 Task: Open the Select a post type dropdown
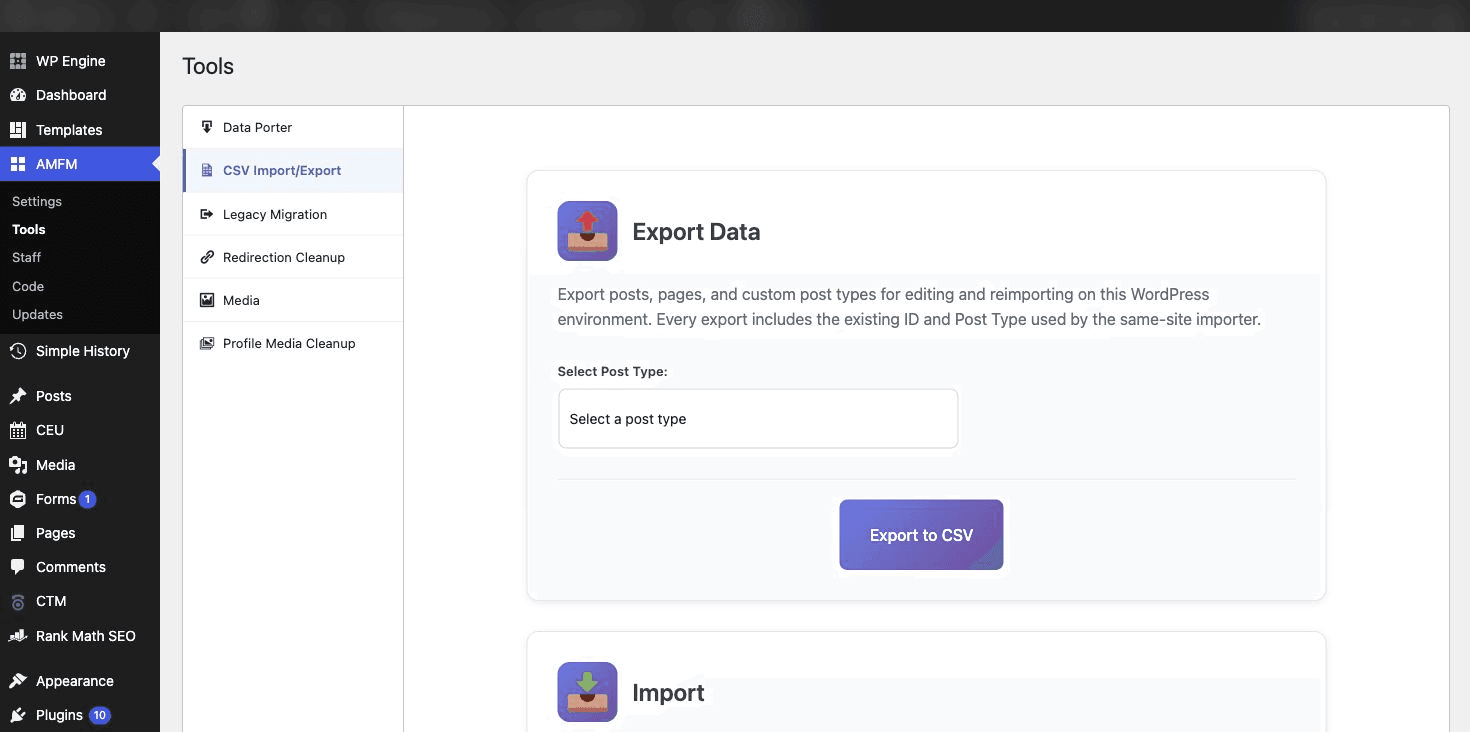[x=758, y=419]
